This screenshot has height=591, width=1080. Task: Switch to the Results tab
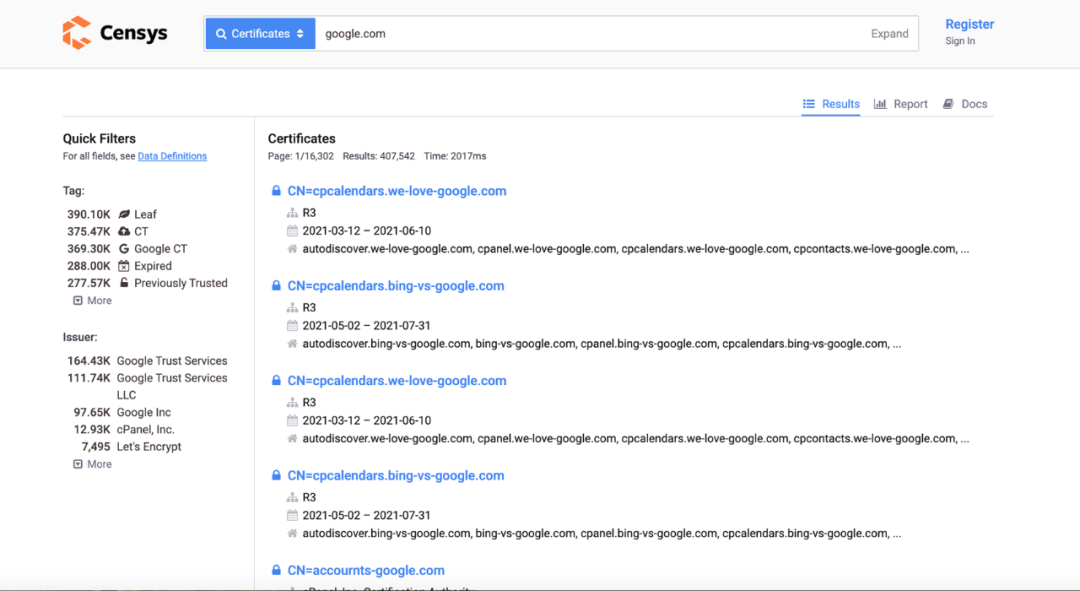(x=831, y=104)
